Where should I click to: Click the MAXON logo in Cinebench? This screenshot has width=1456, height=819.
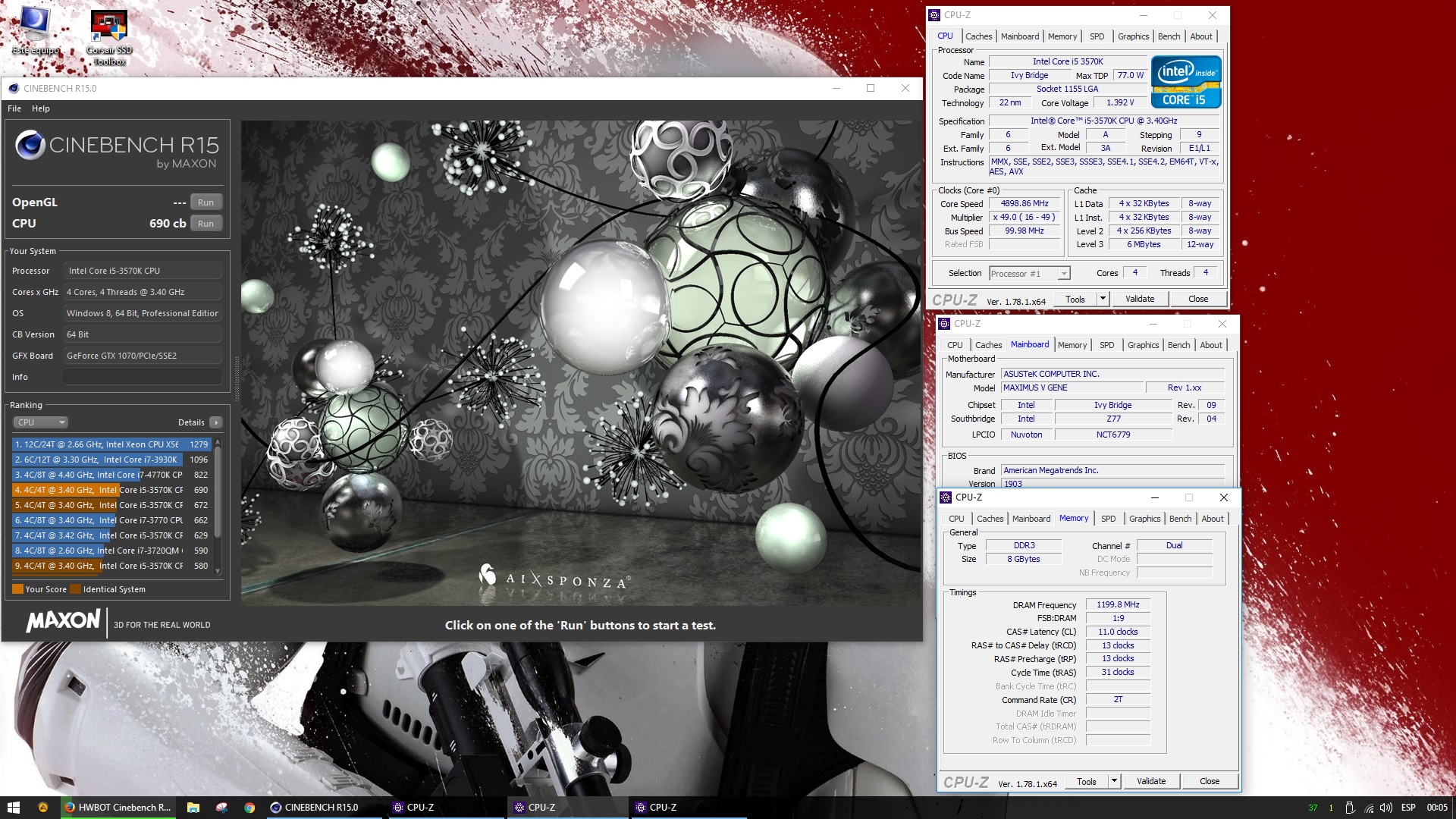64,621
